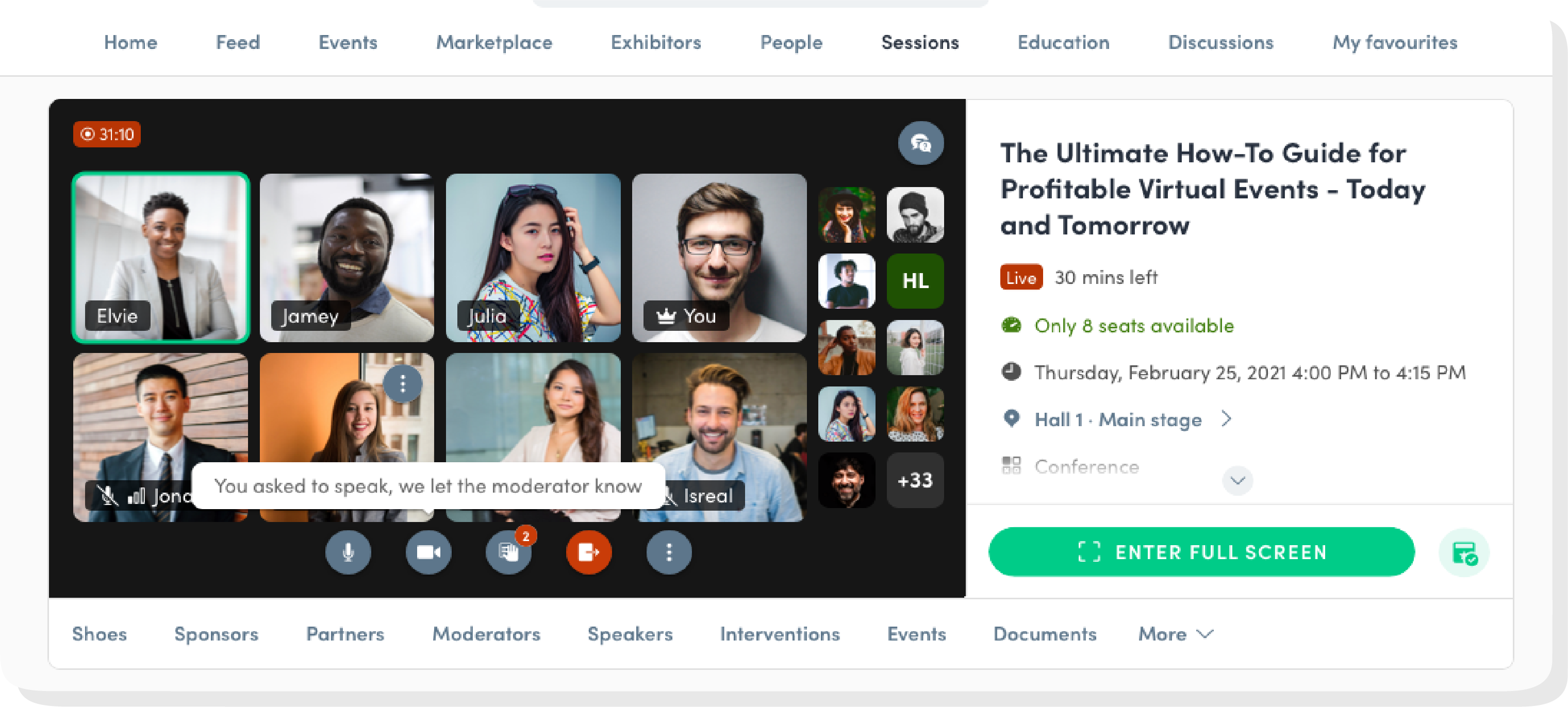Click the red leave session button
The height and width of the screenshot is (707, 1568).
point(589,552)
